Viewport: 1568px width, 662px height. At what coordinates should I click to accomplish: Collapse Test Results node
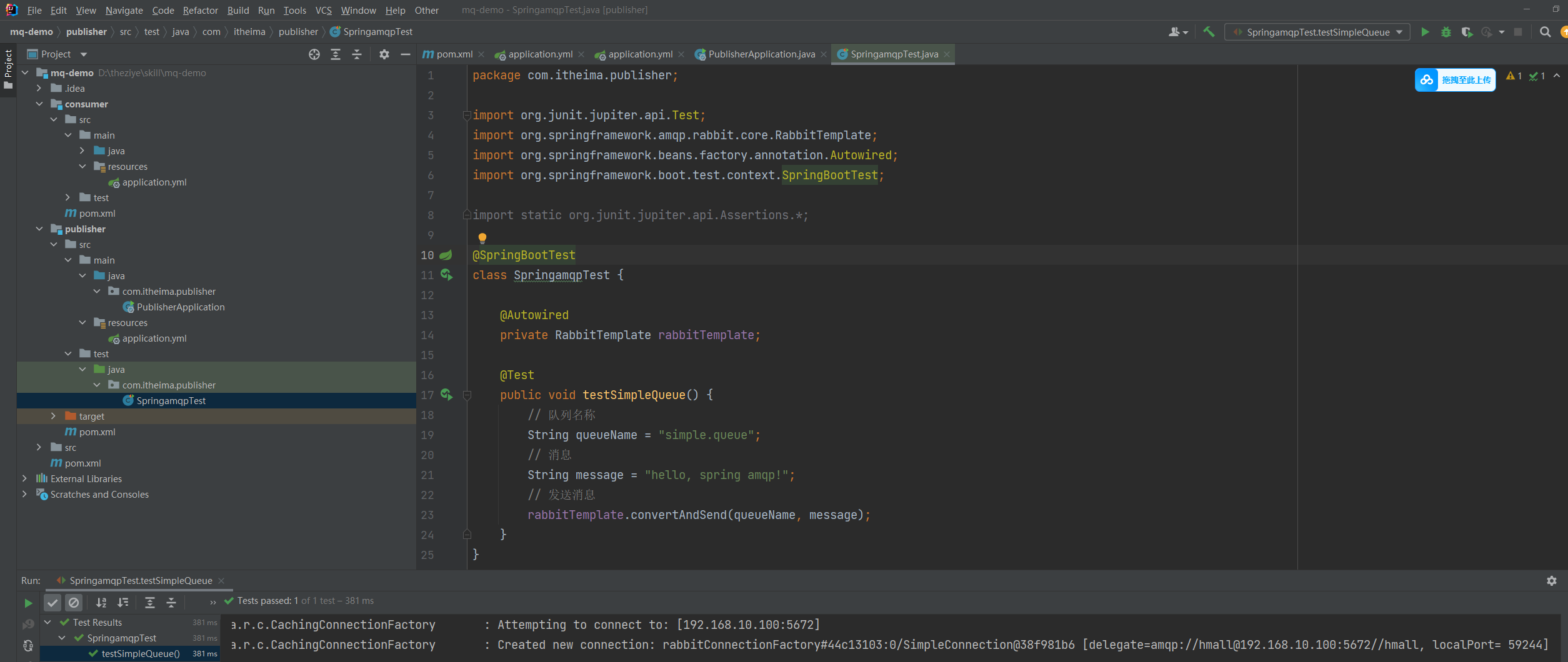click(x=47, y=622)
